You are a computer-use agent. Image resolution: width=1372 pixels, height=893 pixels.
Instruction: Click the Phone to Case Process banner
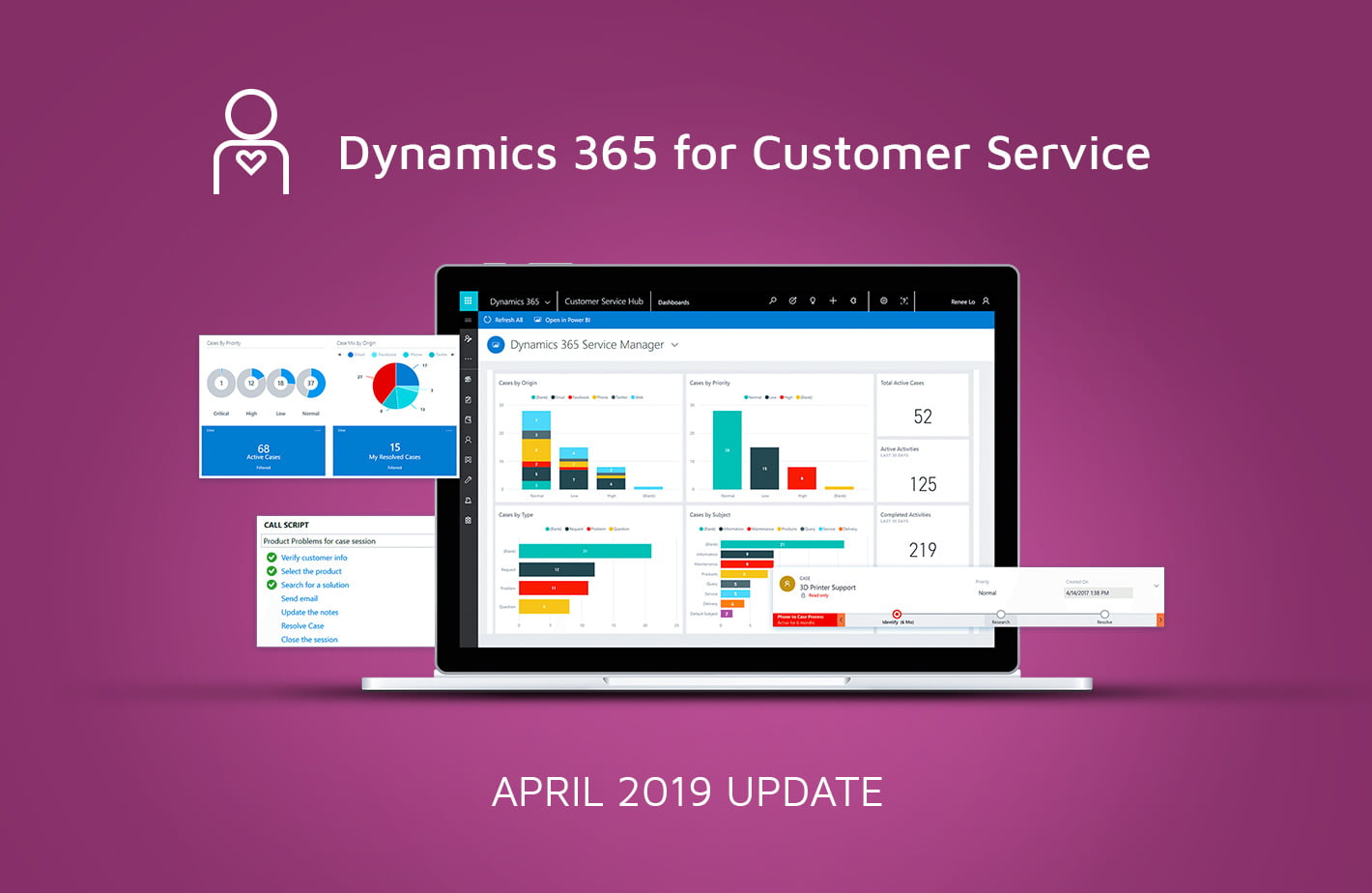[805, 619]
